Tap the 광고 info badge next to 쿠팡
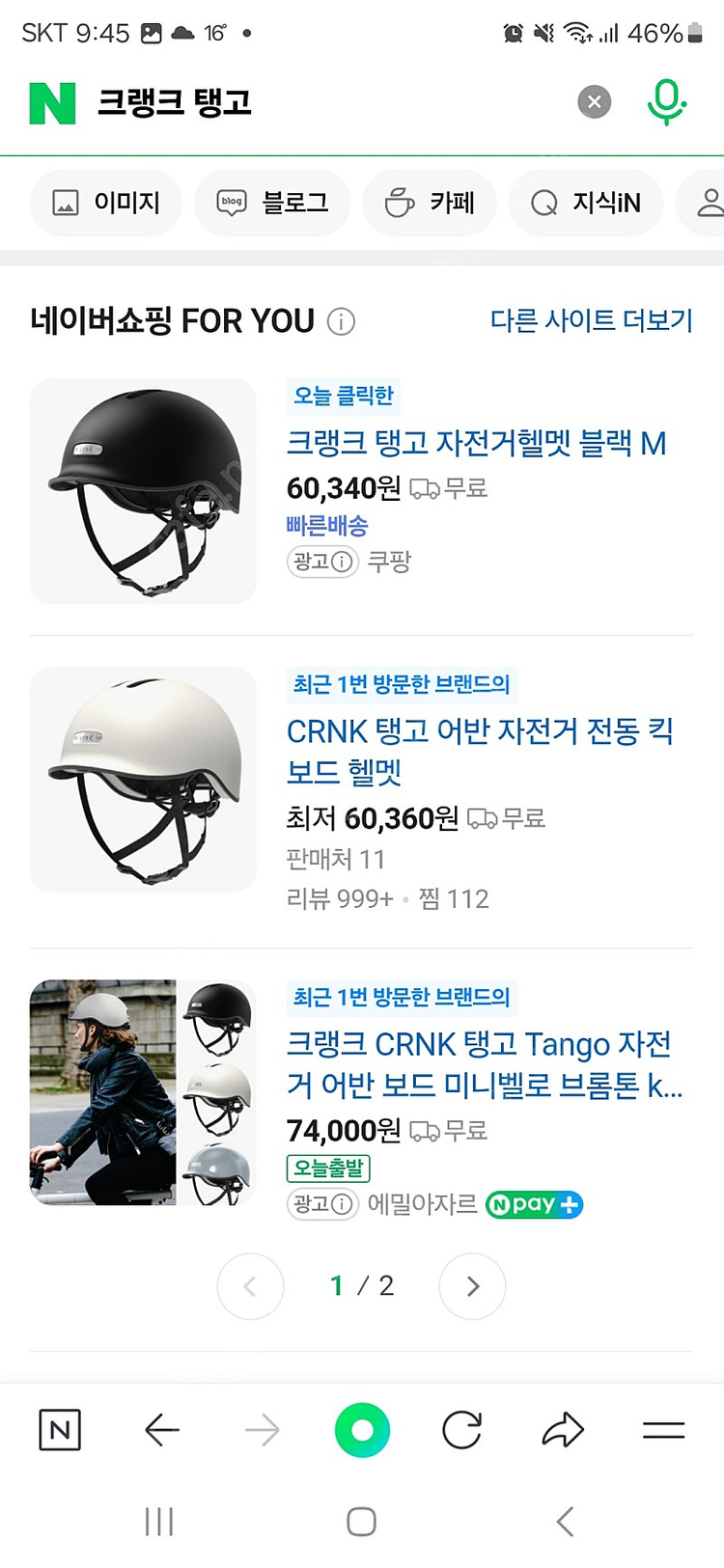Screen dimensions: 724x1568 322,562
